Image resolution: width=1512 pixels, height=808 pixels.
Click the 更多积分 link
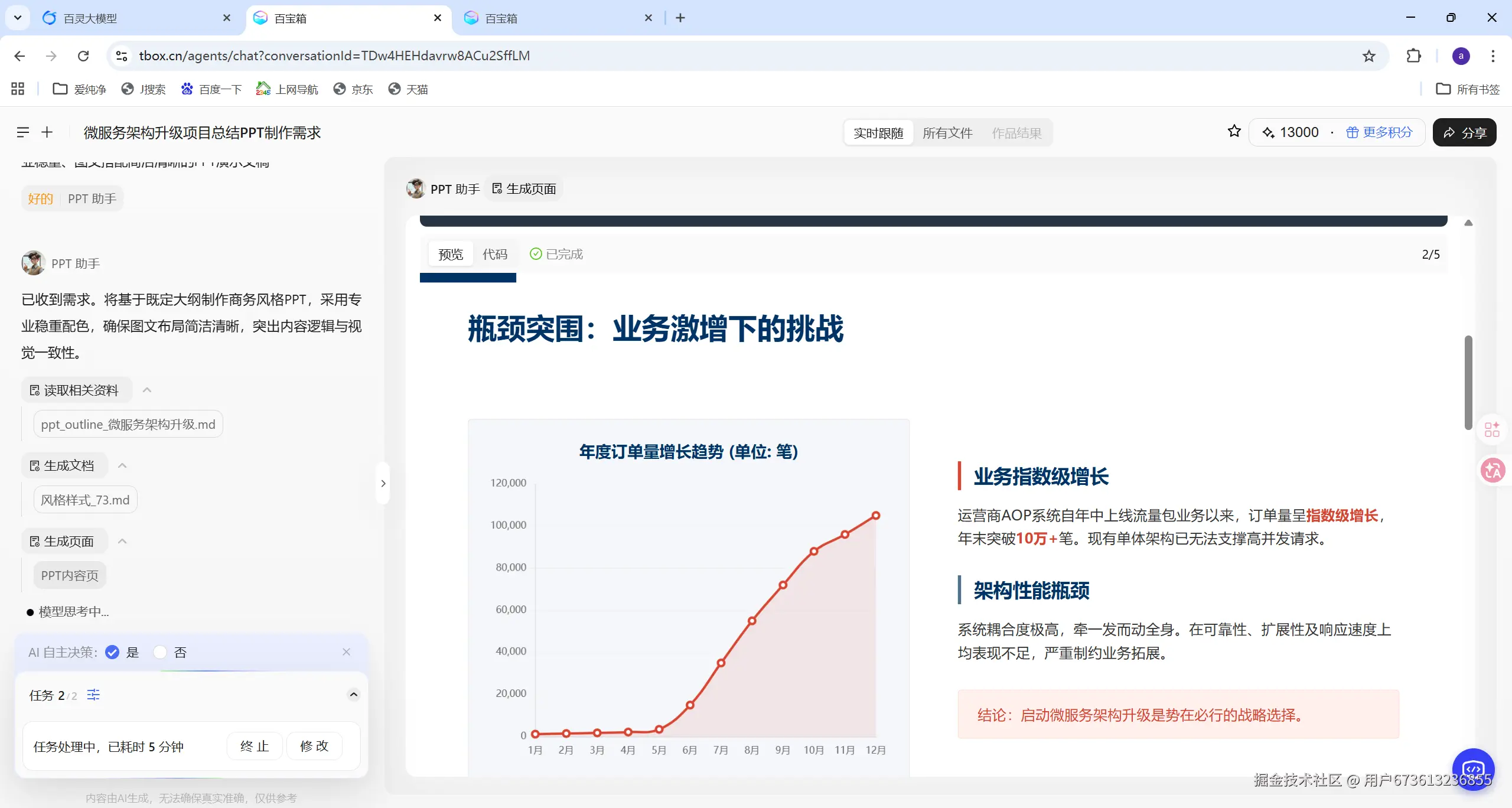[x=1379, y=132]
